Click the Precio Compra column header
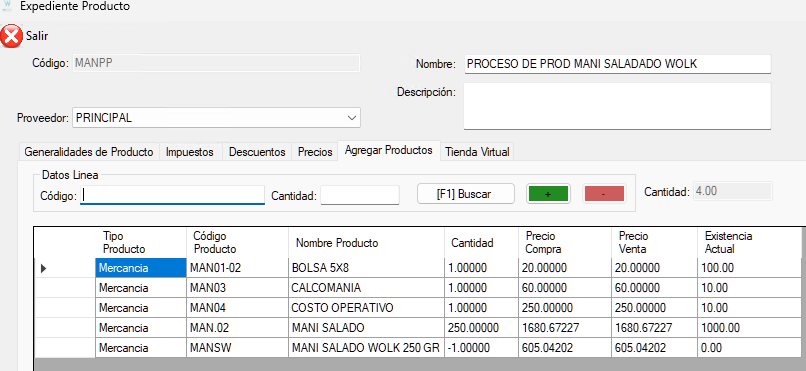Viewport: 806px width, 371px height. click(565, 243)
